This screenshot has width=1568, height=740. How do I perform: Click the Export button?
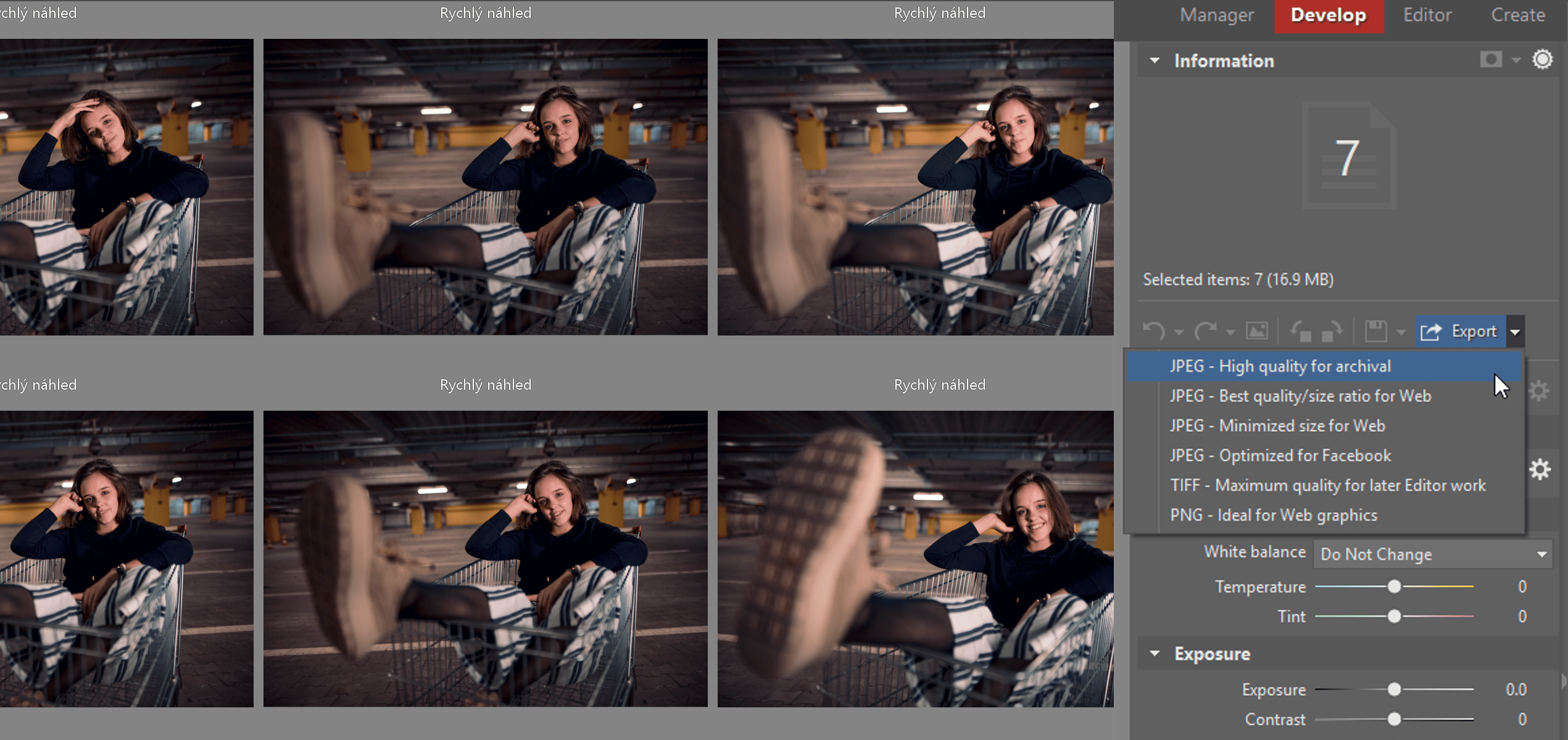point(1461,332)
